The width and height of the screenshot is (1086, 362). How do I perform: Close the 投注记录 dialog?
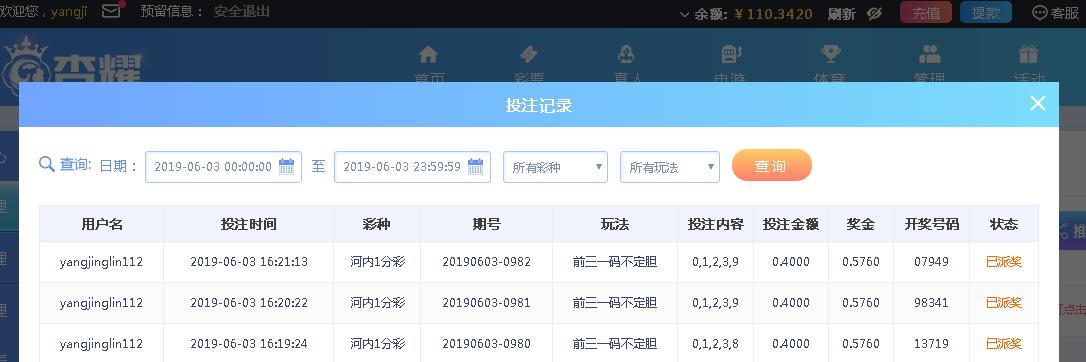(x=1038, y=104)
